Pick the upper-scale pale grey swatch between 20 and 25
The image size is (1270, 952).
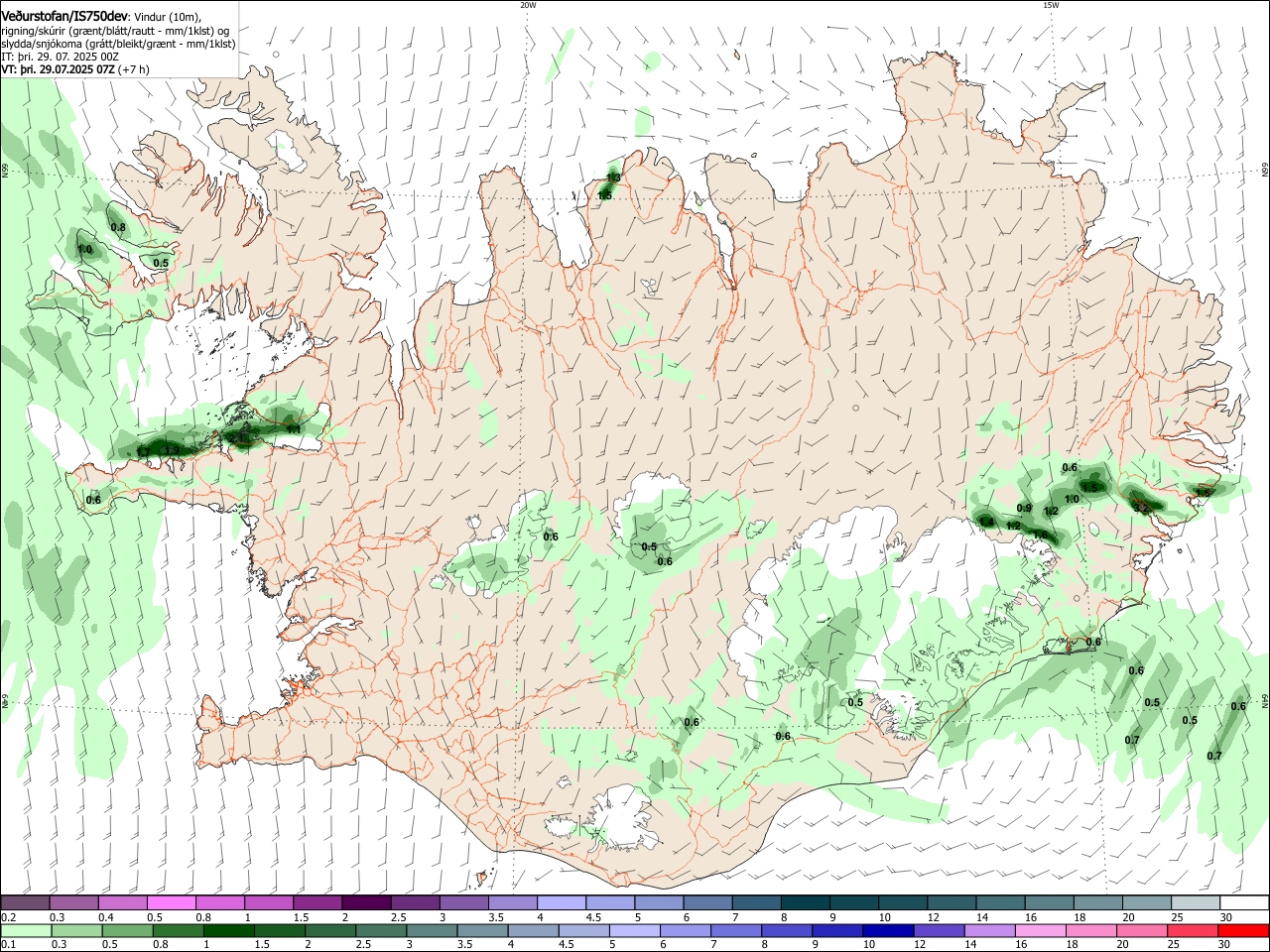tap(1147, 902)
